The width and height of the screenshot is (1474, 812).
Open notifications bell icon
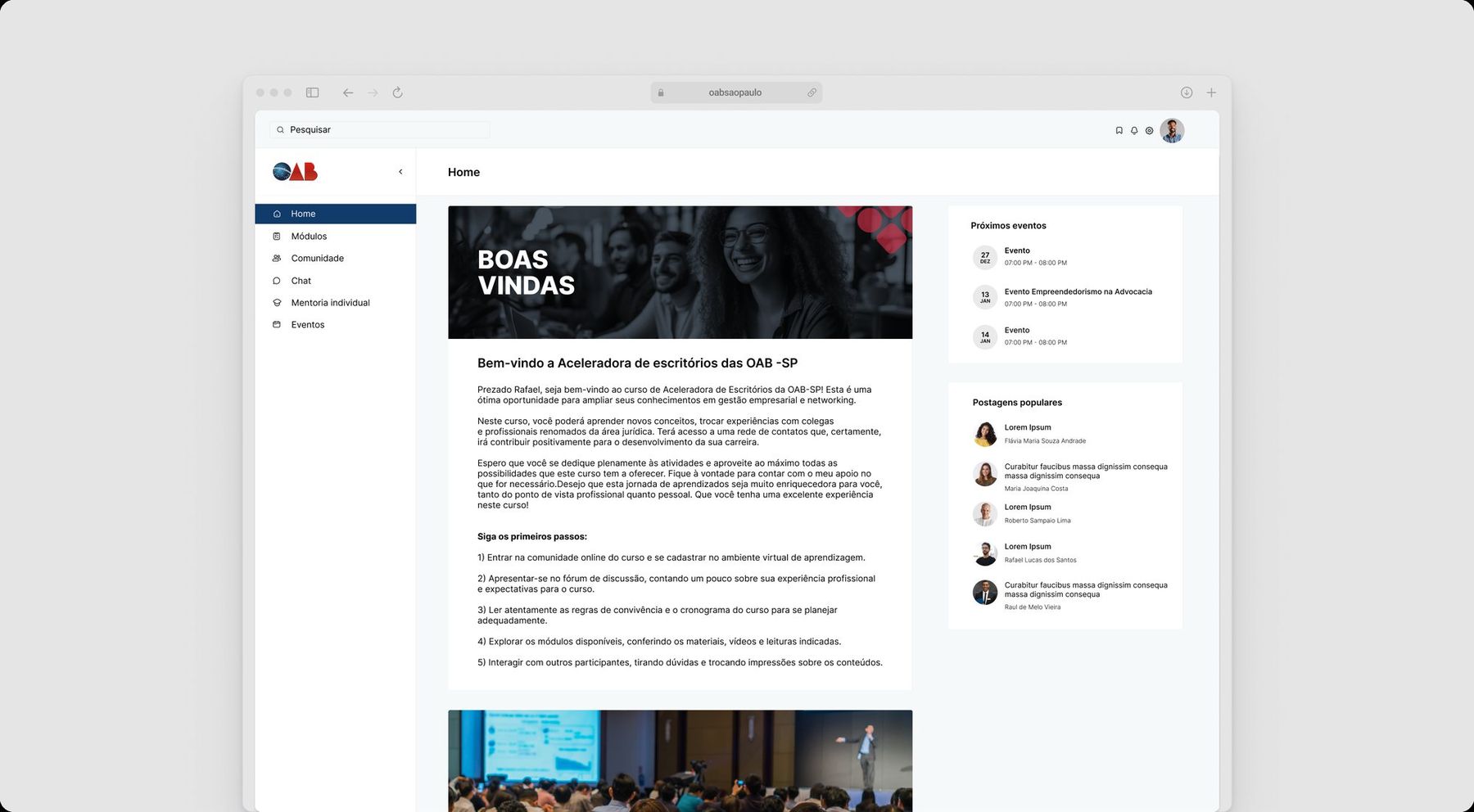coord(1134,130)
